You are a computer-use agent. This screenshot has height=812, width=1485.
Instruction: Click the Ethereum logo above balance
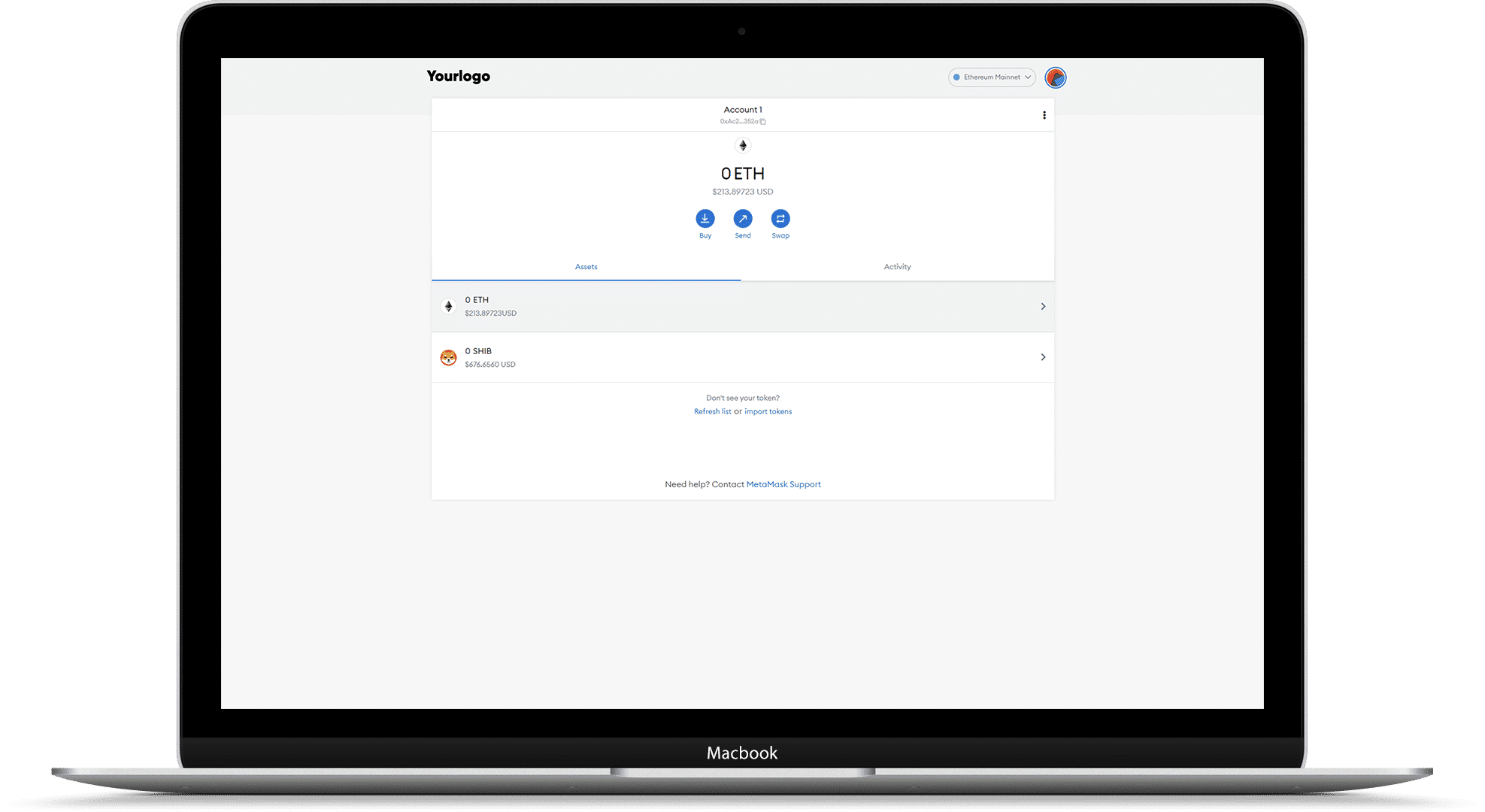(742, 146)
